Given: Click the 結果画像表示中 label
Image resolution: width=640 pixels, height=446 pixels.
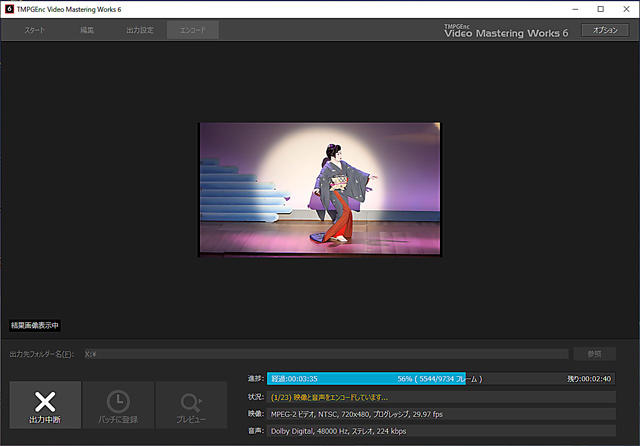Looking at the screenshot, I should (35, 326).
